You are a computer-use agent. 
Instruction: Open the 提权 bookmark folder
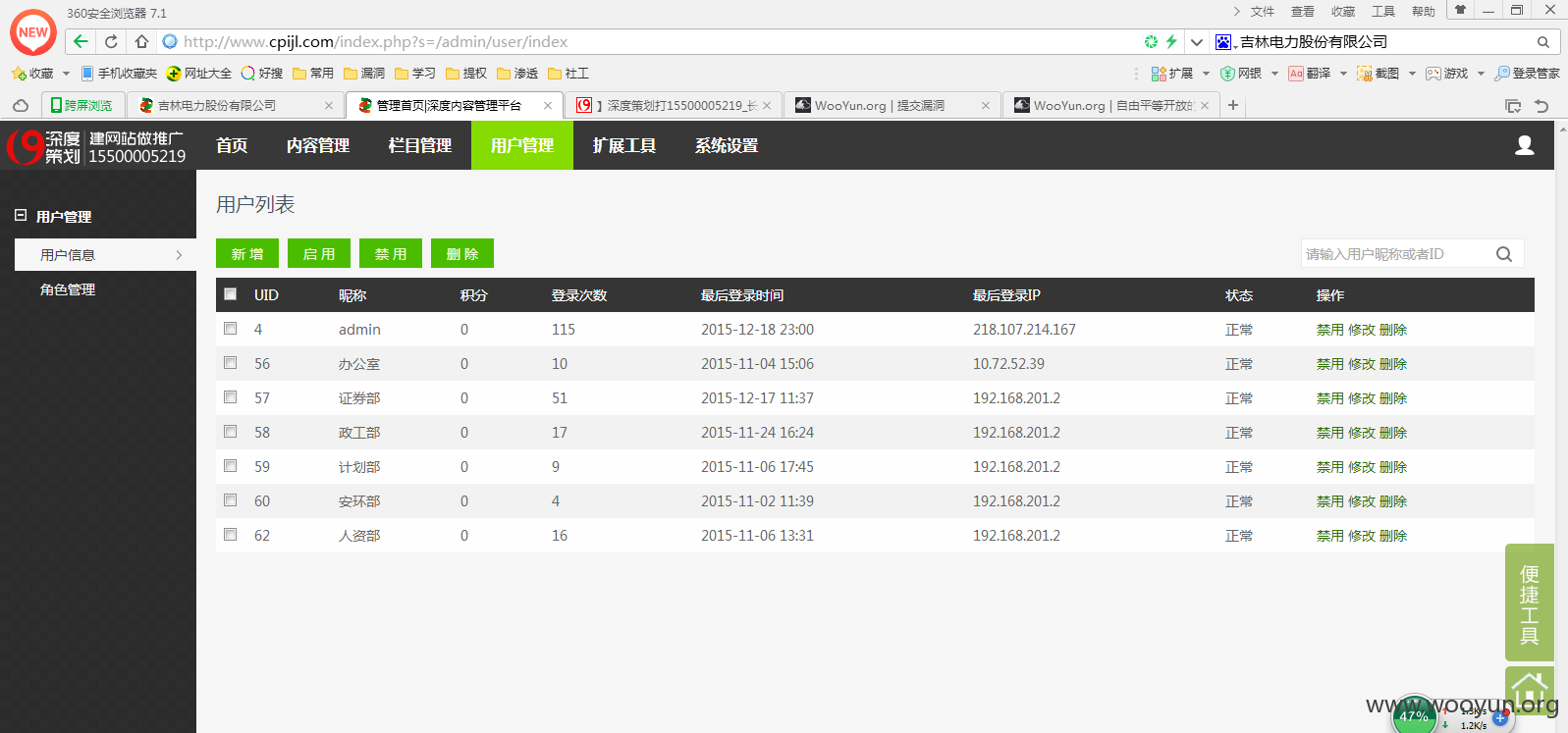[466, 74]
